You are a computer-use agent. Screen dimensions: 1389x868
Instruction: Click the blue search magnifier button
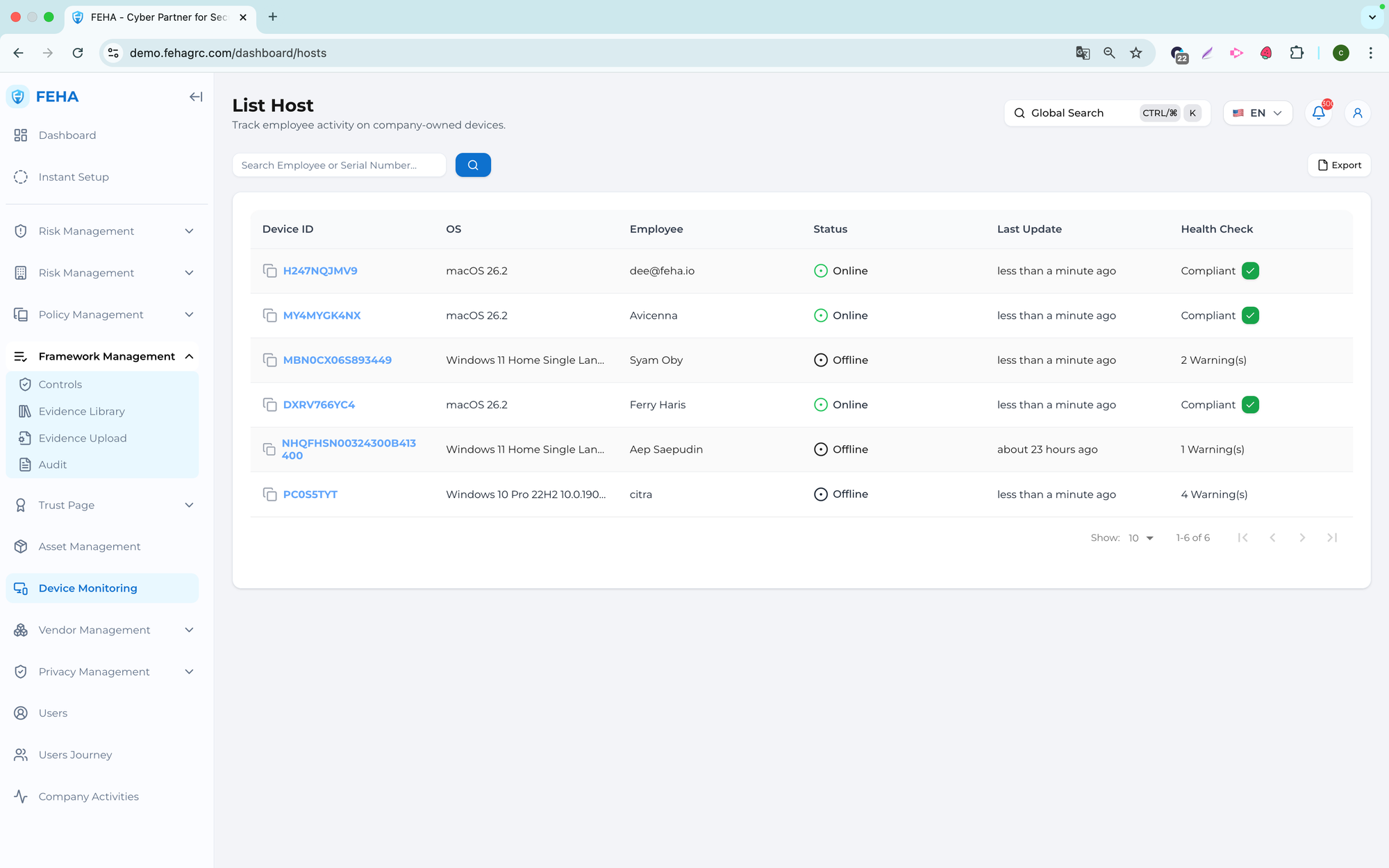pyautogui.click(x=473, y=165)
